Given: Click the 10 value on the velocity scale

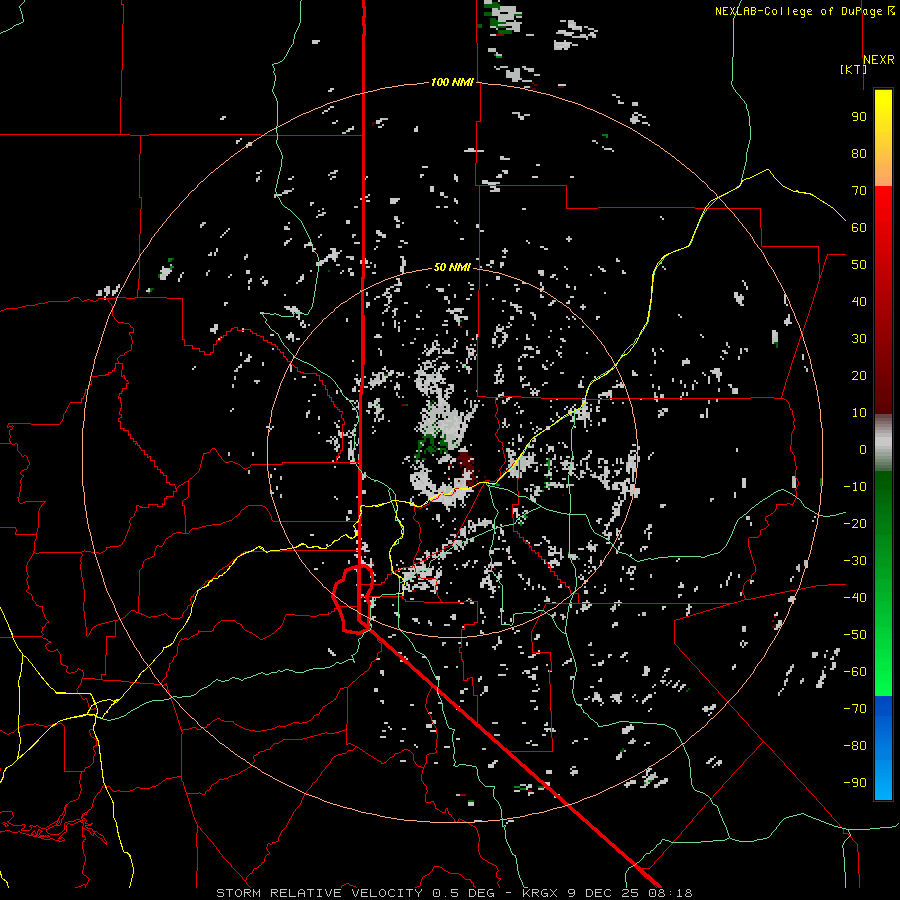Looking at the screenshot, I should coord(859,413).
